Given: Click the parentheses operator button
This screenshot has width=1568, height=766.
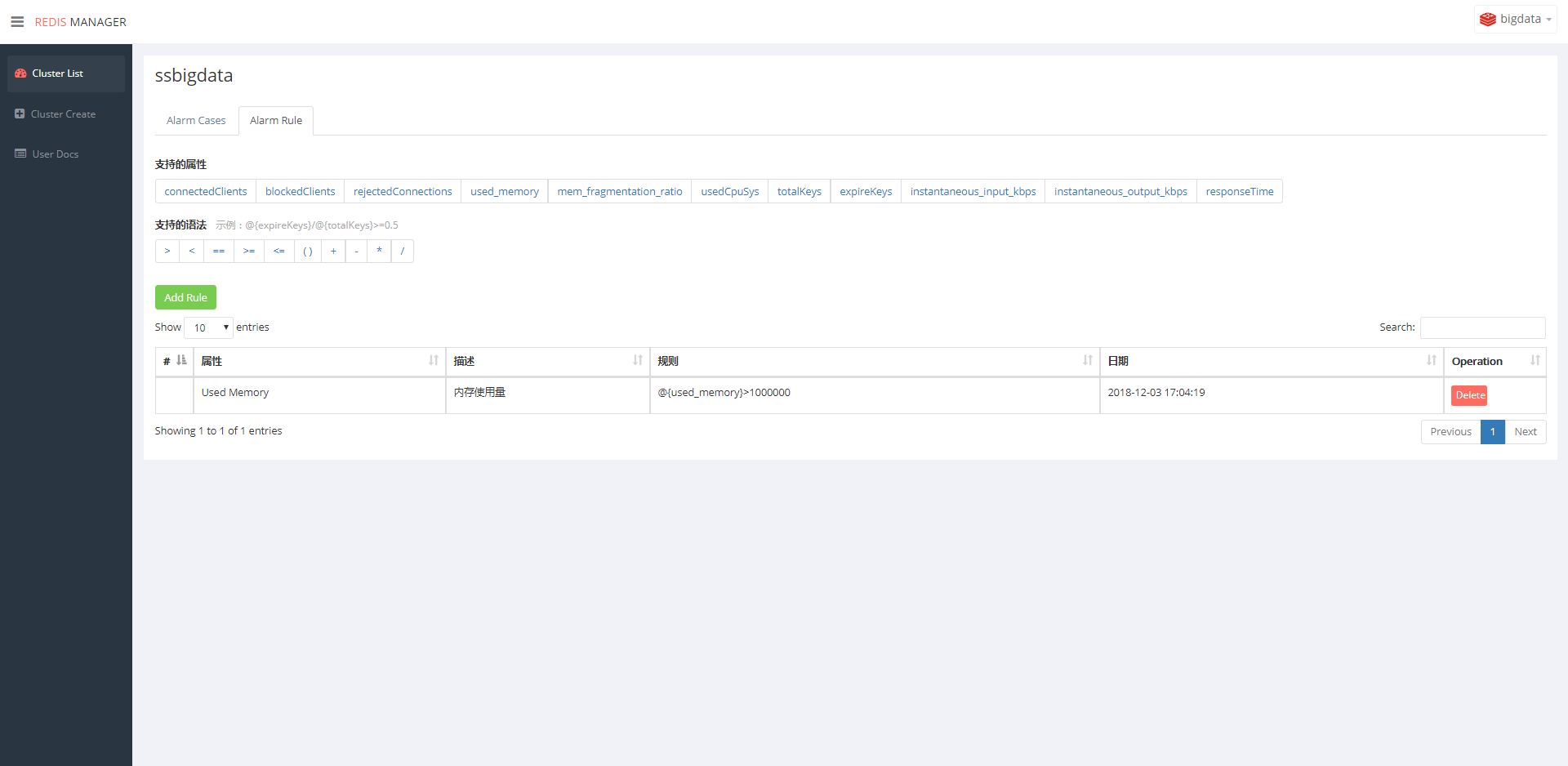Looking at the screenshot, I should click(308, 252).
